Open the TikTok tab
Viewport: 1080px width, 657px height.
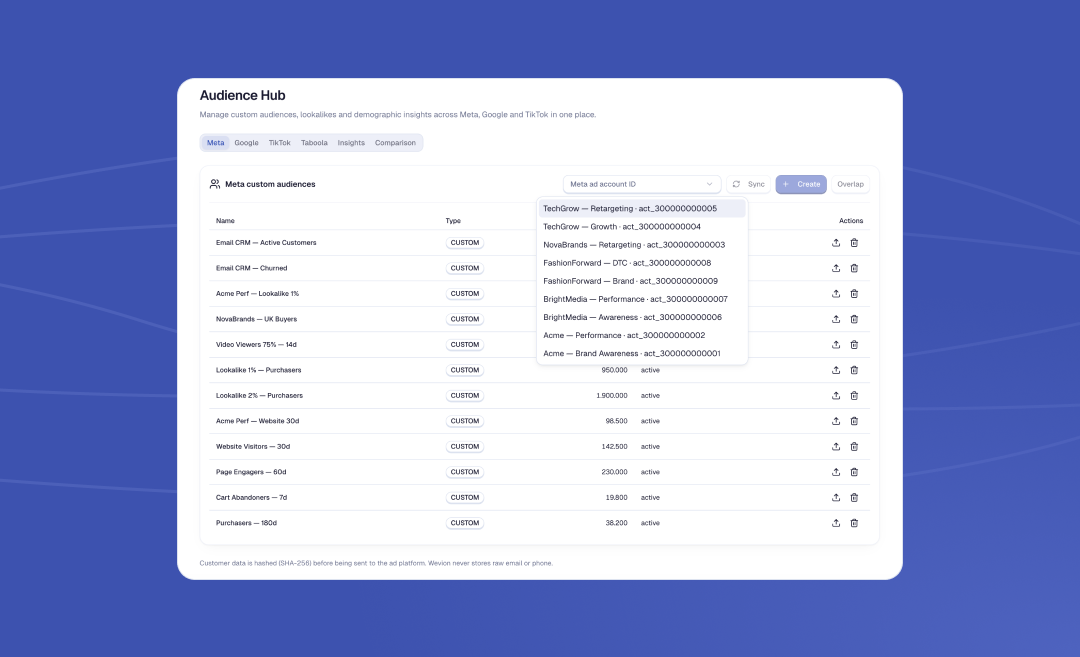[279, 143]
